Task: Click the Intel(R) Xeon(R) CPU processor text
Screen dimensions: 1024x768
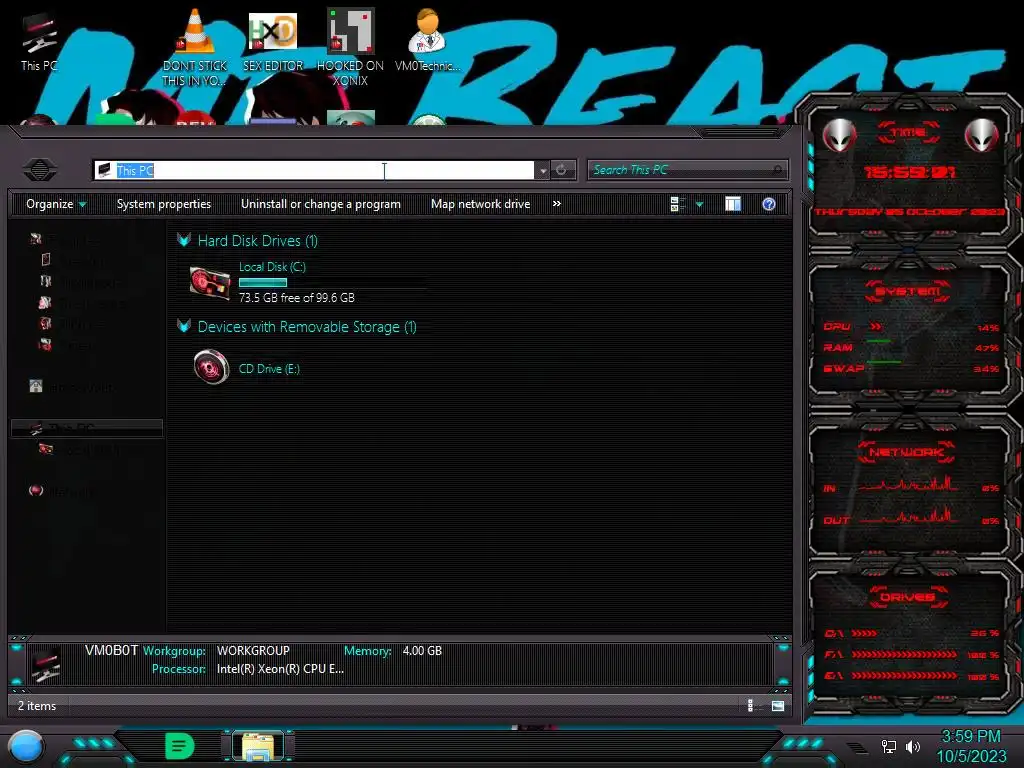Action: [x=280, y=669]
